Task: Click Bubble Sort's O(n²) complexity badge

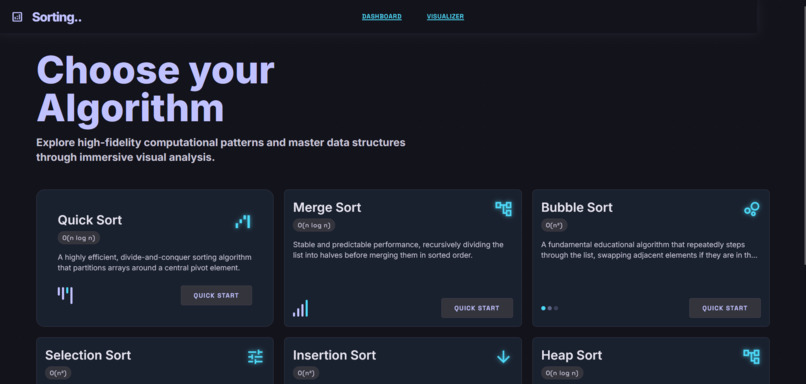Action: coord(554,225)
